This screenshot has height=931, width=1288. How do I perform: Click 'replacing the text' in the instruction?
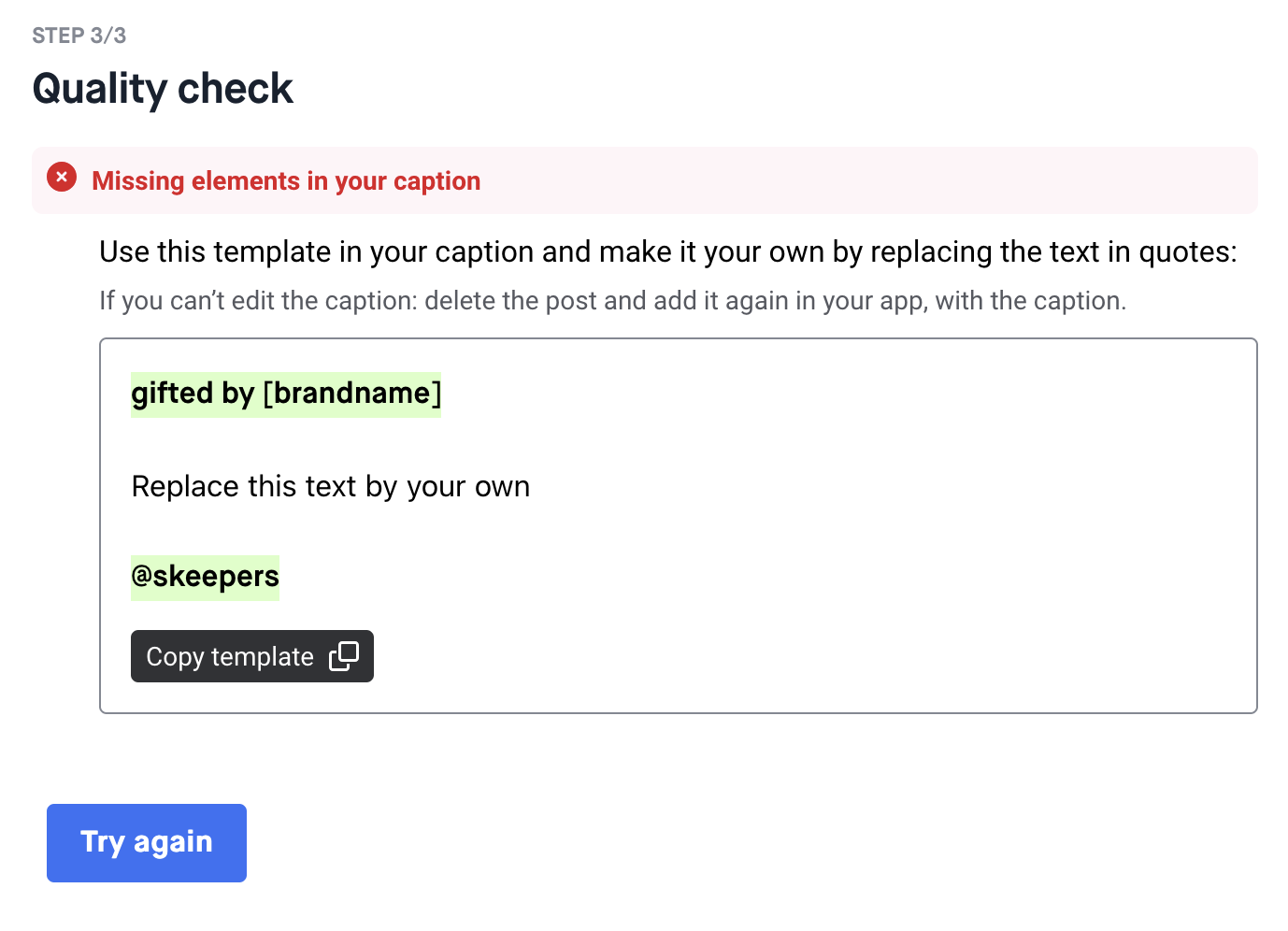[x=984, y=252]
